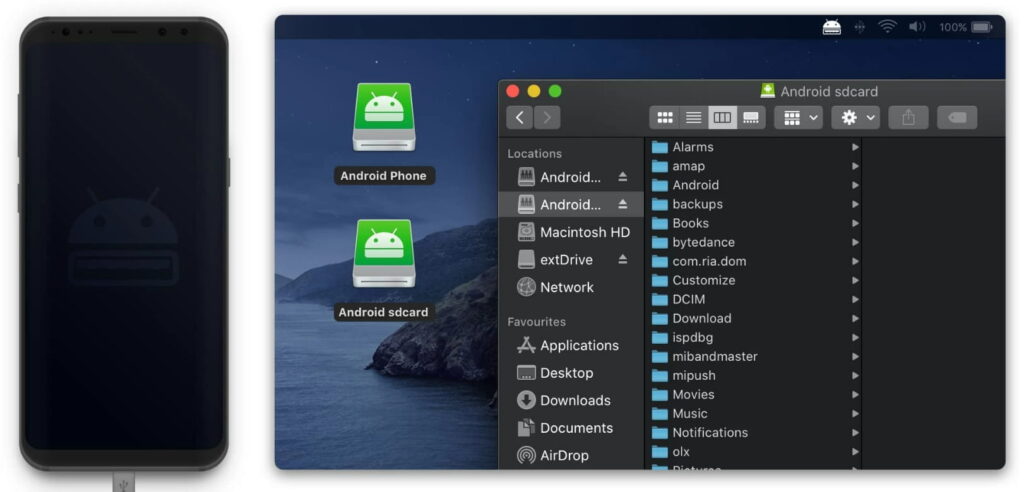
Task: Go back in Finder window
Action: pos(520,118)
